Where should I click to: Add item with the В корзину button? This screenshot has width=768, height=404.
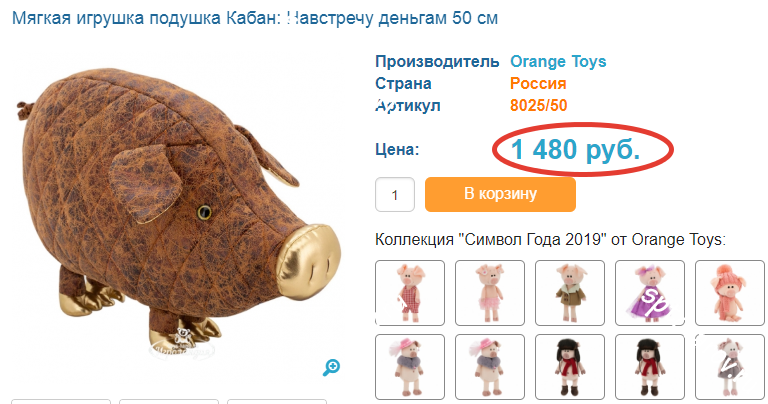pos(500,194)
